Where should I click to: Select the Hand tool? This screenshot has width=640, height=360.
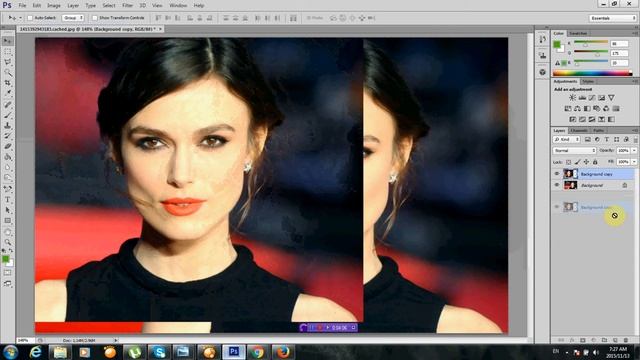click(x=8, y=232)
